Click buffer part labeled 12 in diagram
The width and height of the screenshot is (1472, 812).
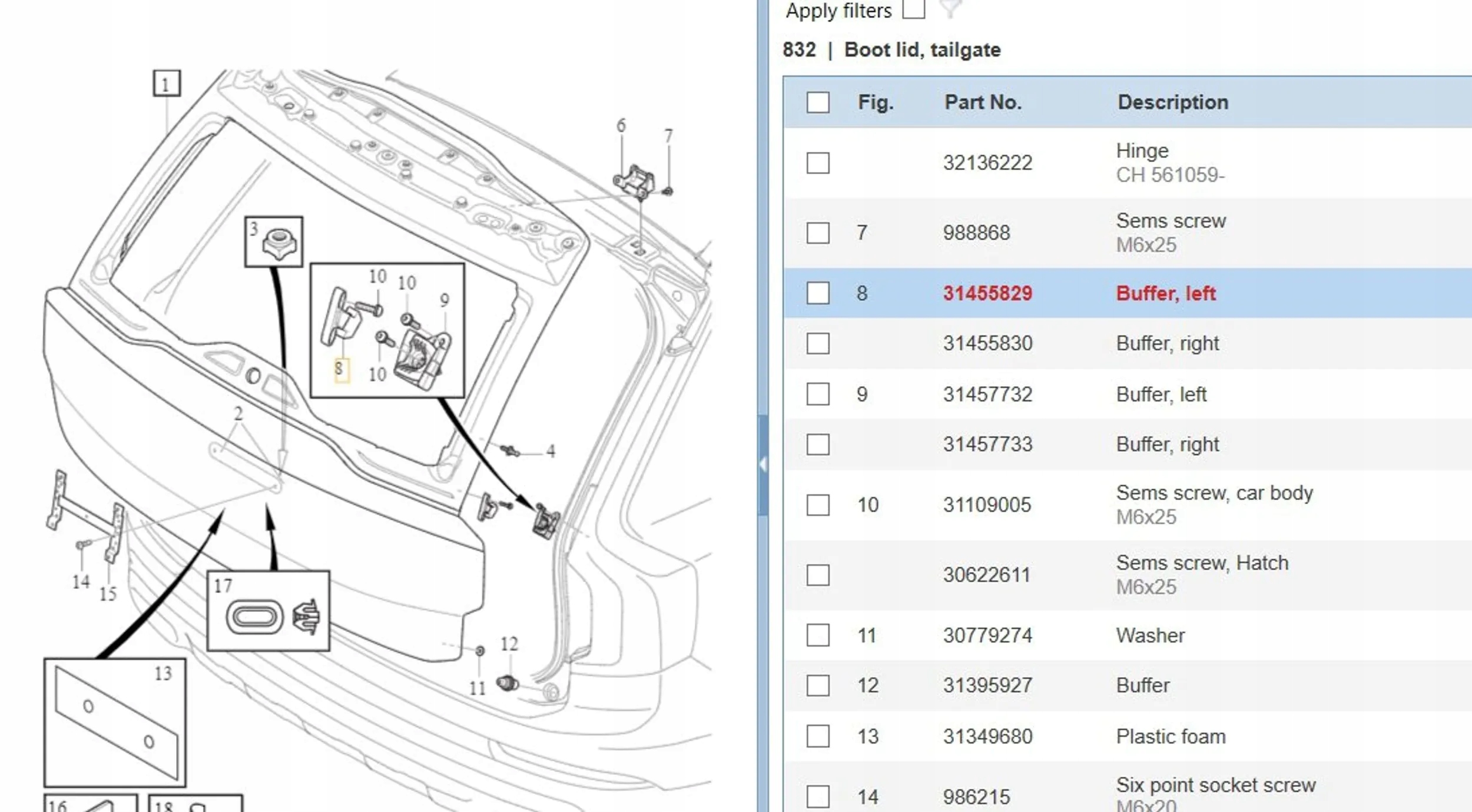click(507, 683)
